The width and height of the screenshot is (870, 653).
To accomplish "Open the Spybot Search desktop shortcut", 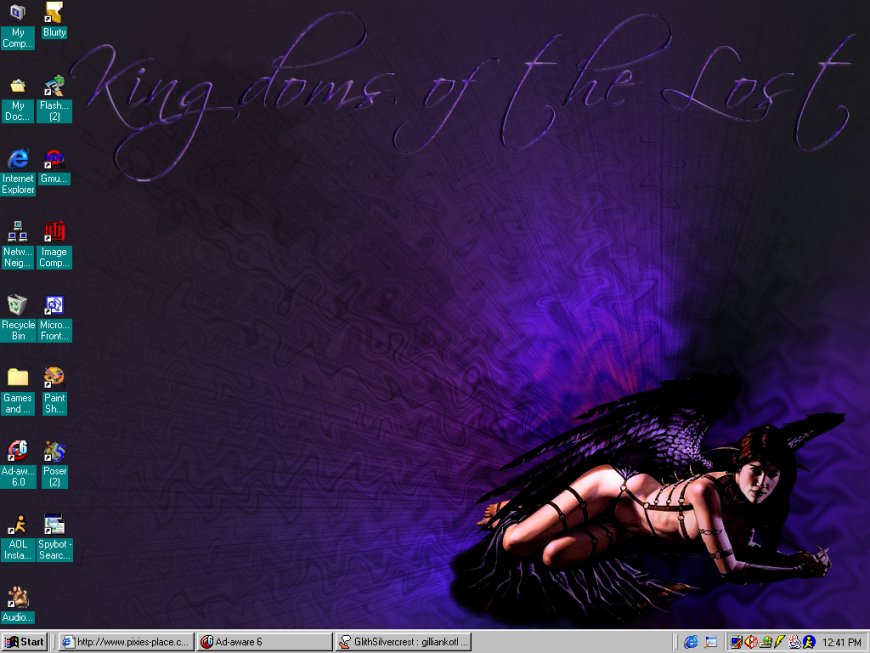I will point(54,524).
